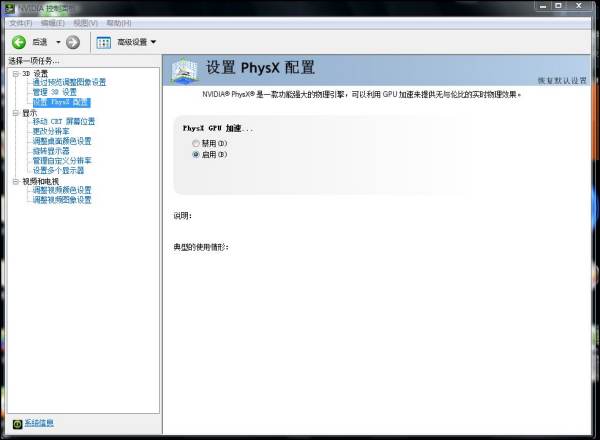Click the 系统信息 link
This screenshot has height=440, width=600.
click(39, 423)
